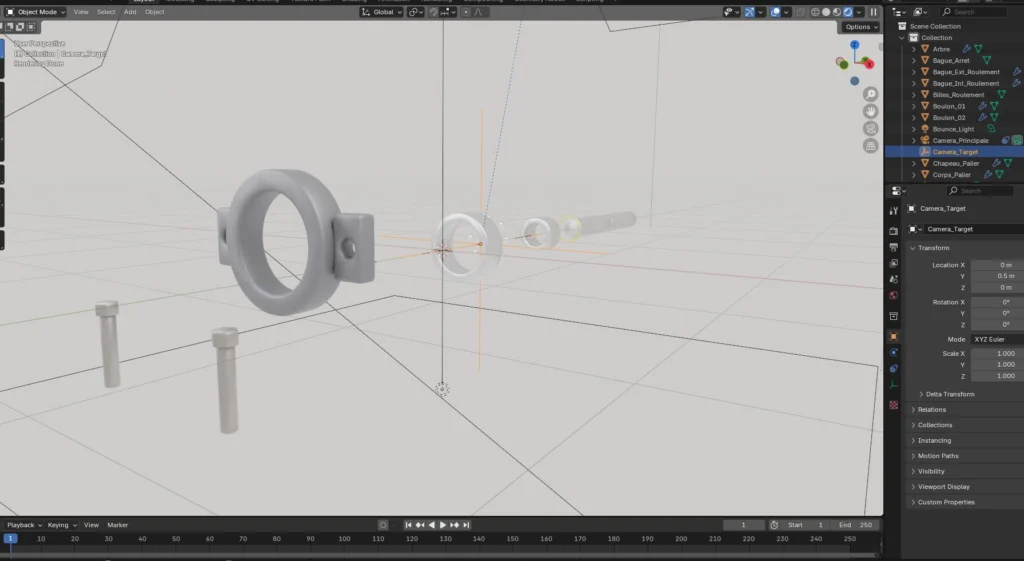The image size is (1024, 561).
Task: Select solid viewport shading sphere
Action: tap(826, 12)
